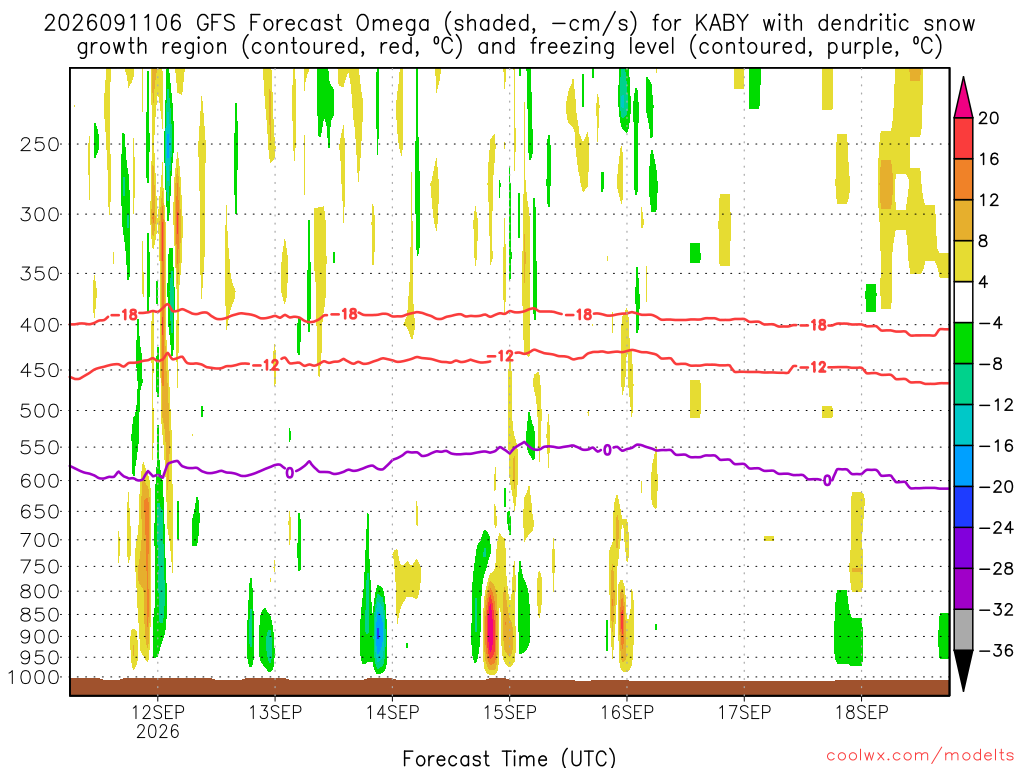Click the 500 pressure level axis label
Image resolution: width=1024 pixels, height=768 pixels.
39,411
